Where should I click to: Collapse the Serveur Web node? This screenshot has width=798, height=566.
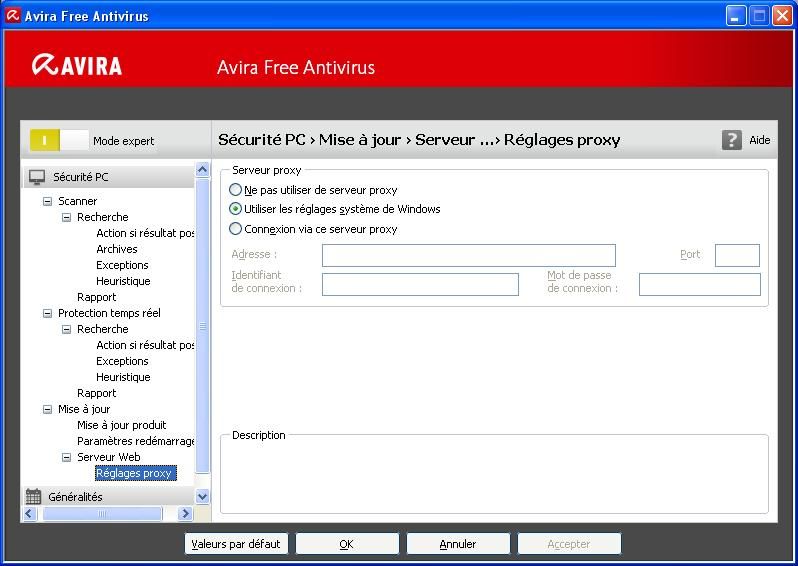pos(66,457)
